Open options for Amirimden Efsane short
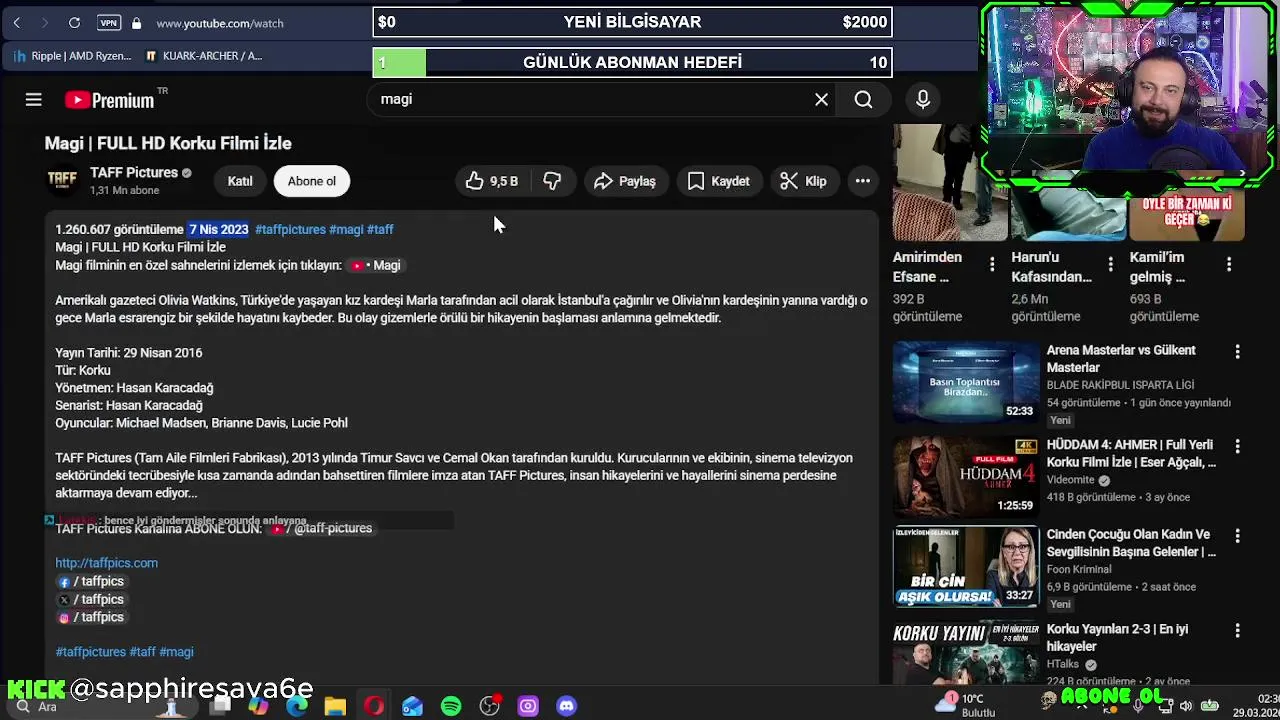The width and height of the screenshot is (1280, 720). [x=992, y=264]
